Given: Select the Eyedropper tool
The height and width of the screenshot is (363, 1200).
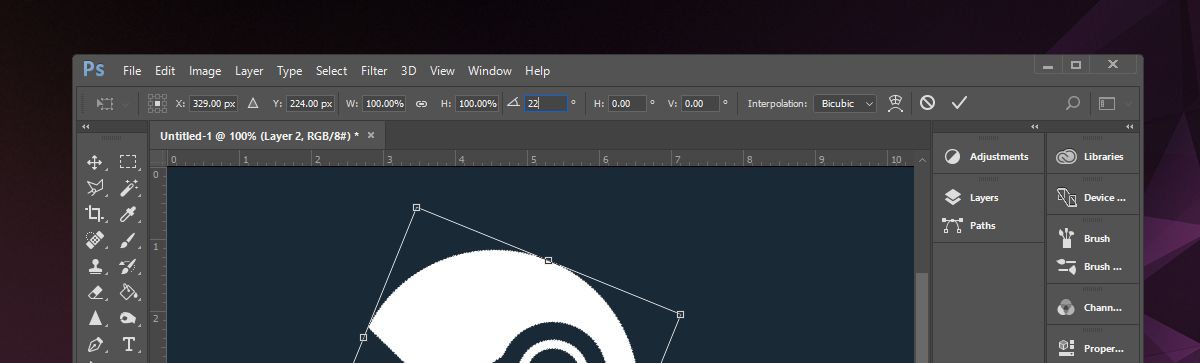Looking at the screenshot, I should pyautogui.click(x=128, y=214).
